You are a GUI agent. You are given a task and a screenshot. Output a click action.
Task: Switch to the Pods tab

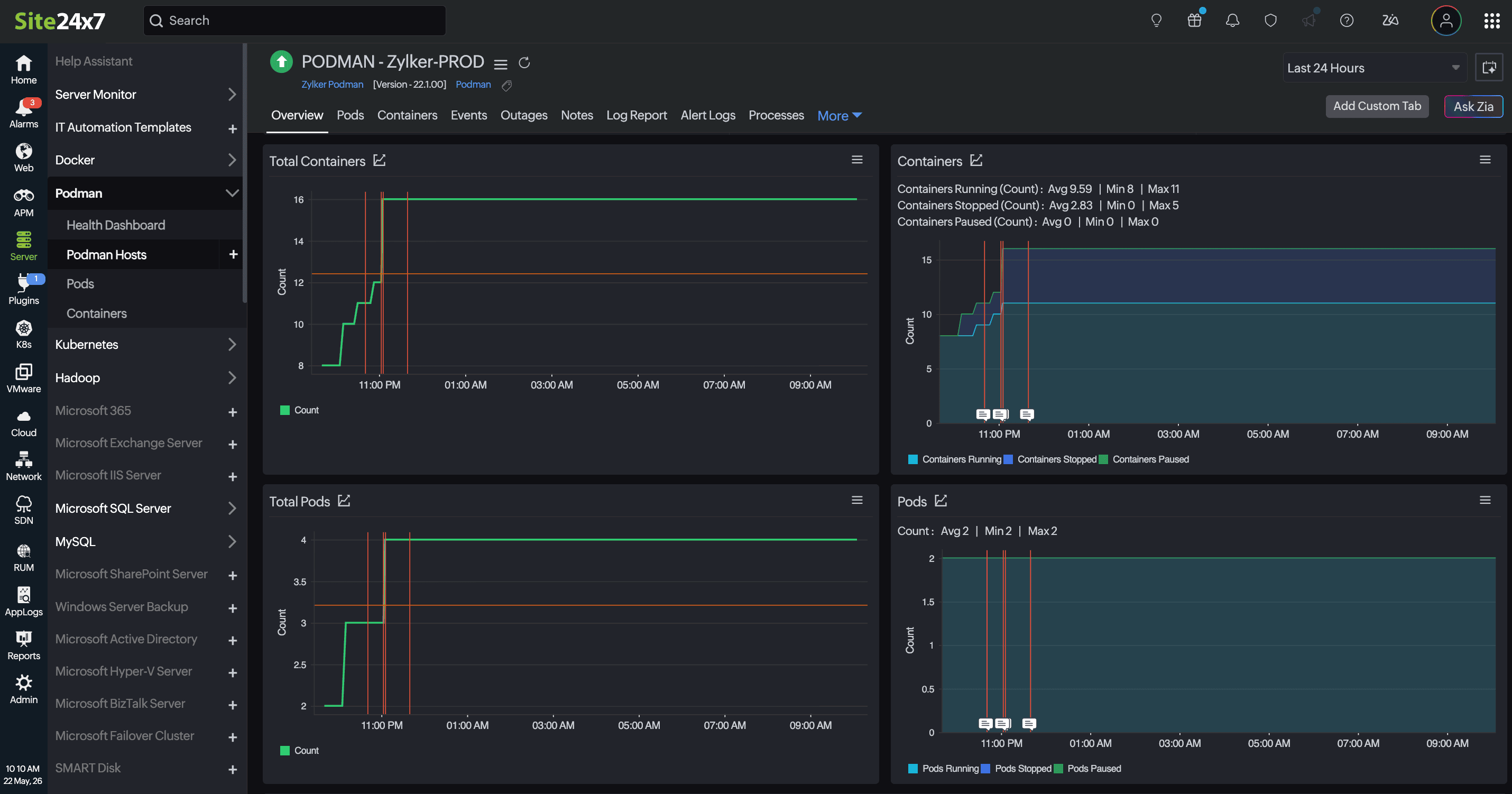point(351,115)
